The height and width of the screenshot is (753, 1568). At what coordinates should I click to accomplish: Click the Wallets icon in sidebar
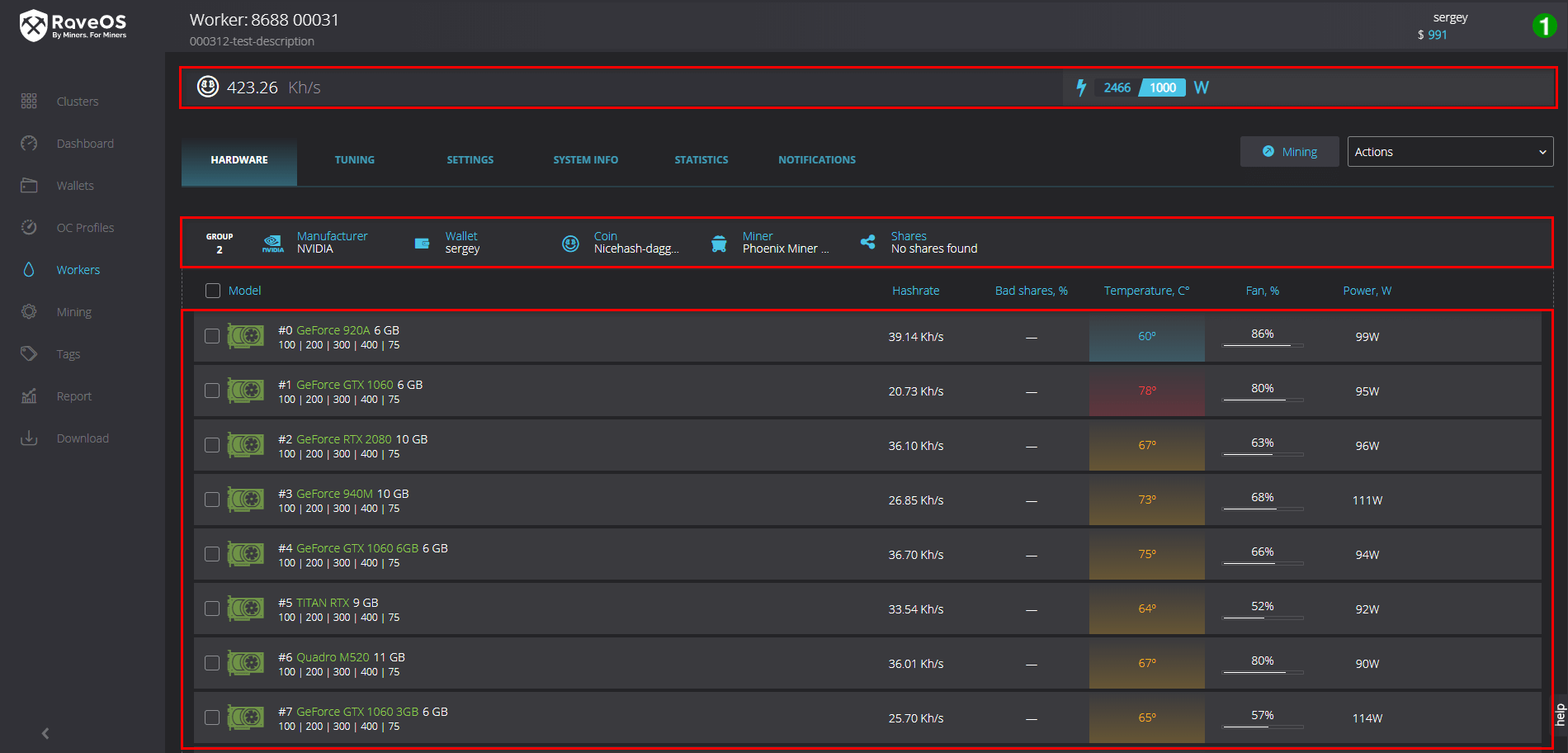tap(29, 185)
